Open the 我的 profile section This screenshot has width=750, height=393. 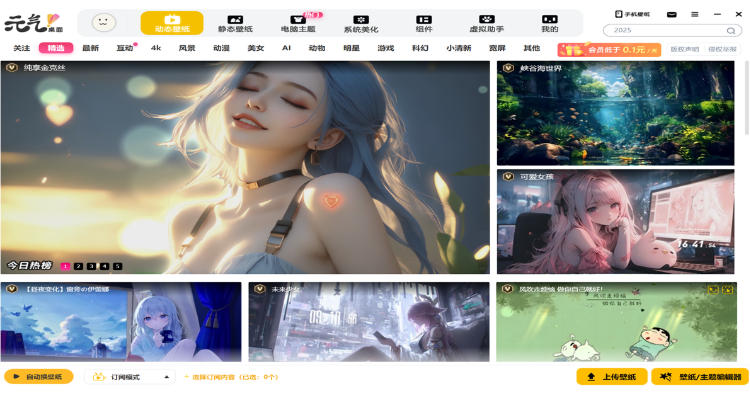tap(550, 23)
